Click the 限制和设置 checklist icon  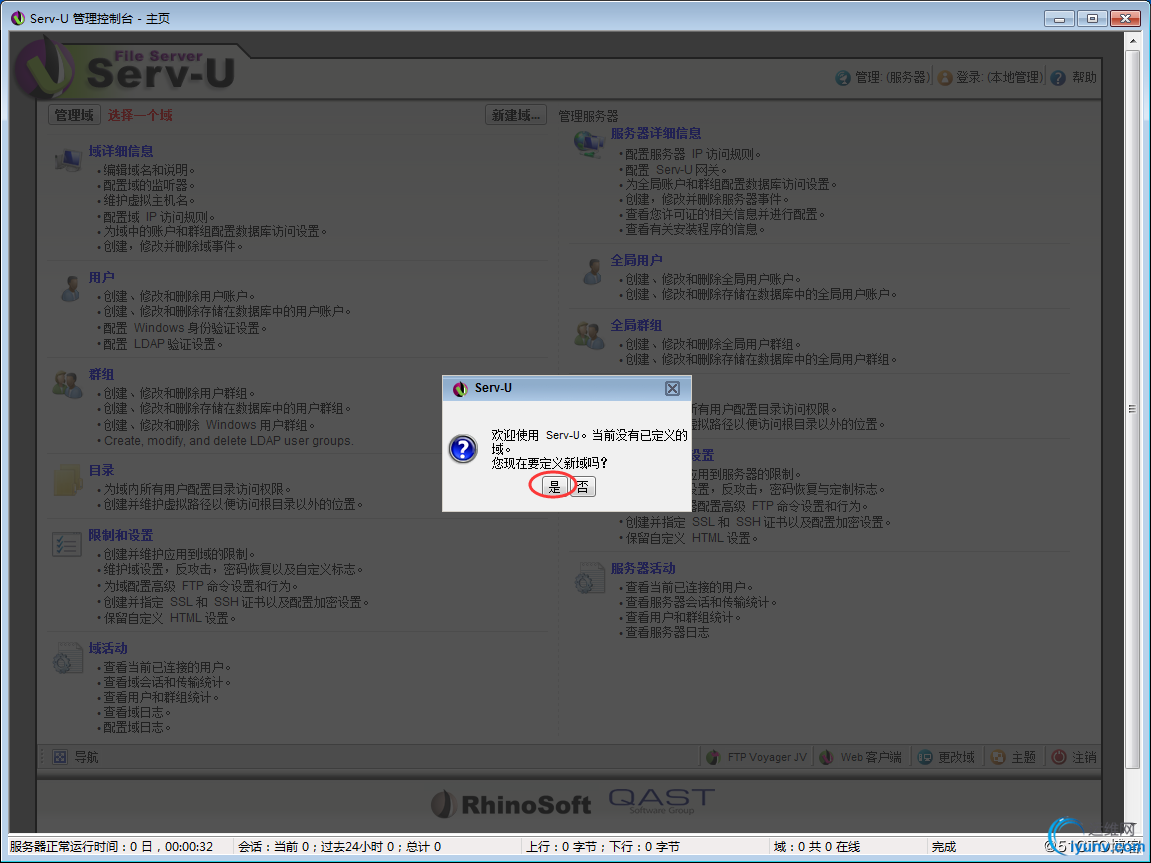pos(68,545)
